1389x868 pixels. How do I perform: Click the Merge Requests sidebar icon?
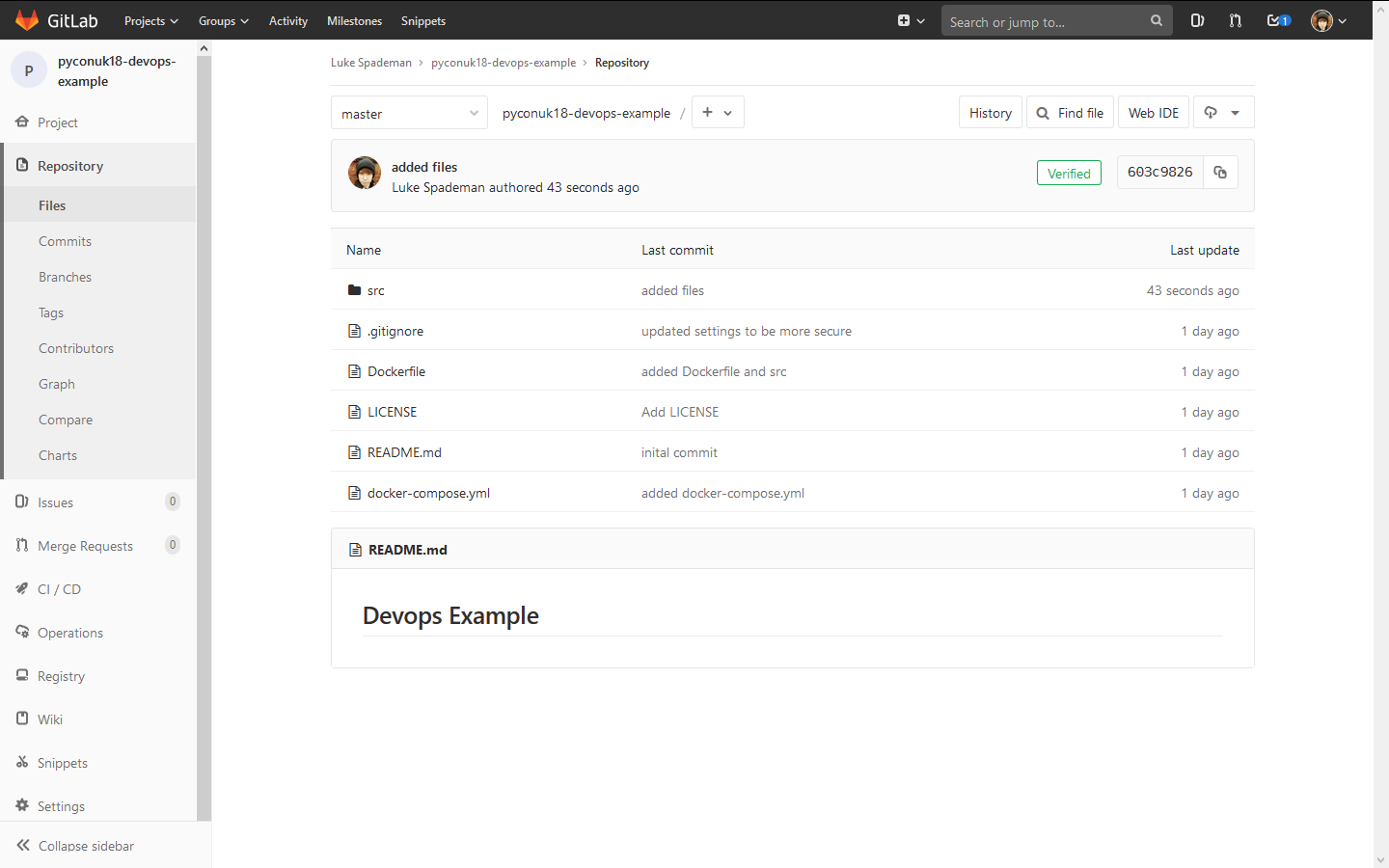pos(22,545)
